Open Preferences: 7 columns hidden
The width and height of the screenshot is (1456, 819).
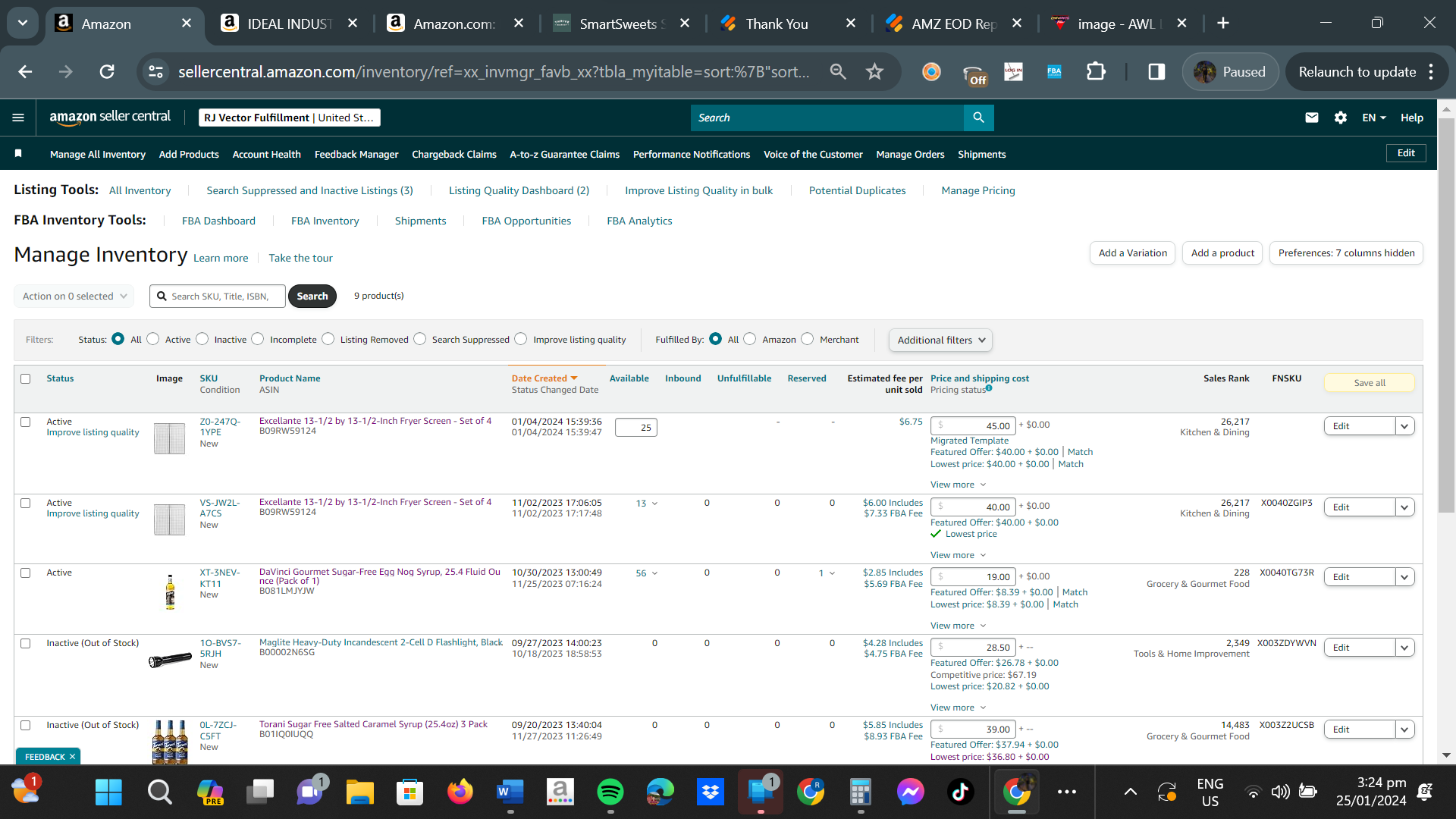click(x=1346, y=253)
